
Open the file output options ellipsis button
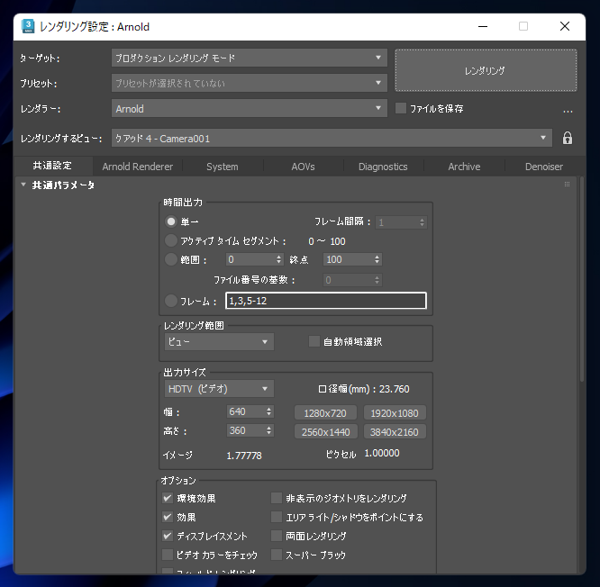[568, 111]
